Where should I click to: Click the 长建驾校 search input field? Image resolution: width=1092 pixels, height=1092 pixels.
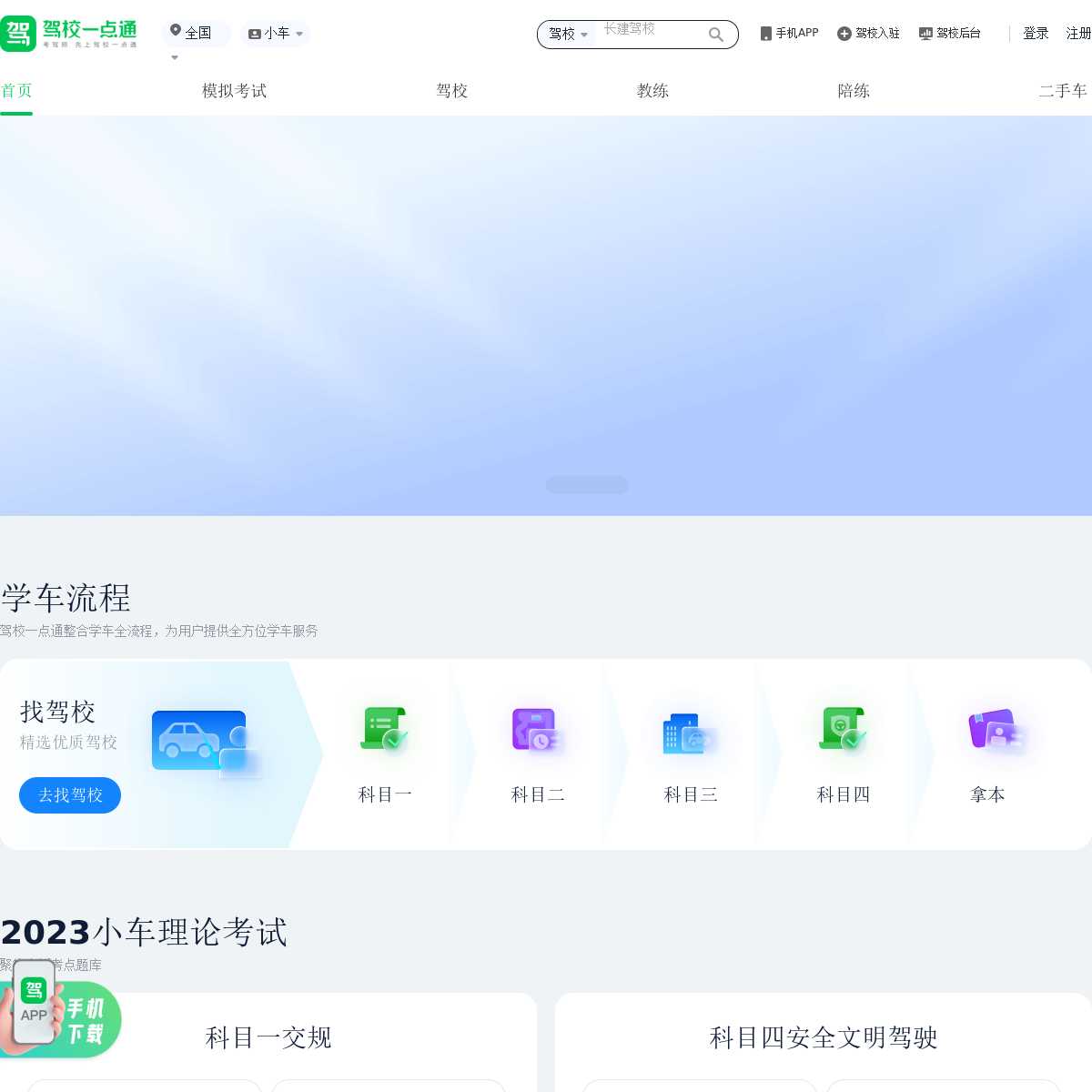point(652,29)
